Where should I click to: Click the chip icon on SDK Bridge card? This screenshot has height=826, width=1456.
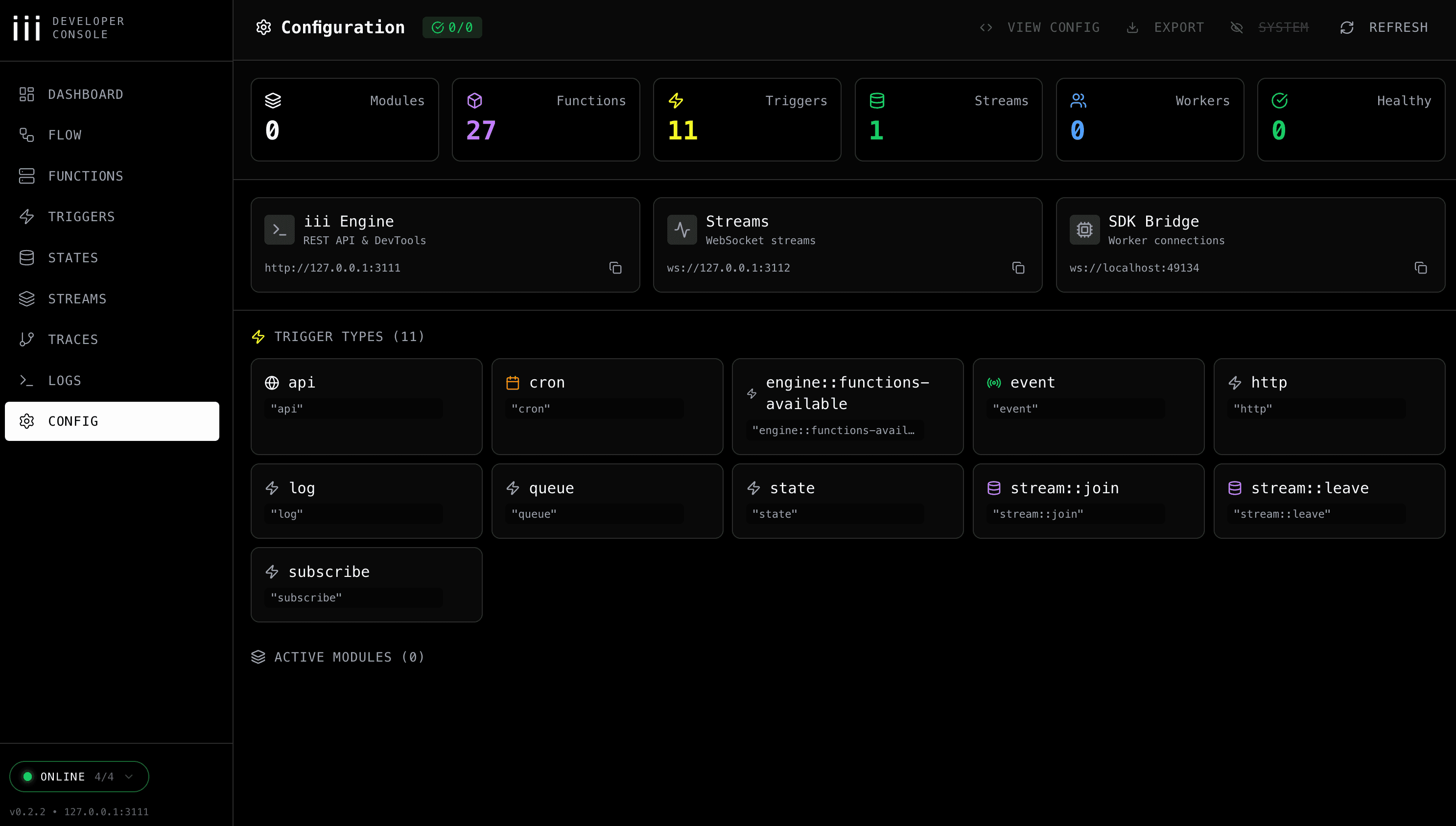click(1084, 229)
